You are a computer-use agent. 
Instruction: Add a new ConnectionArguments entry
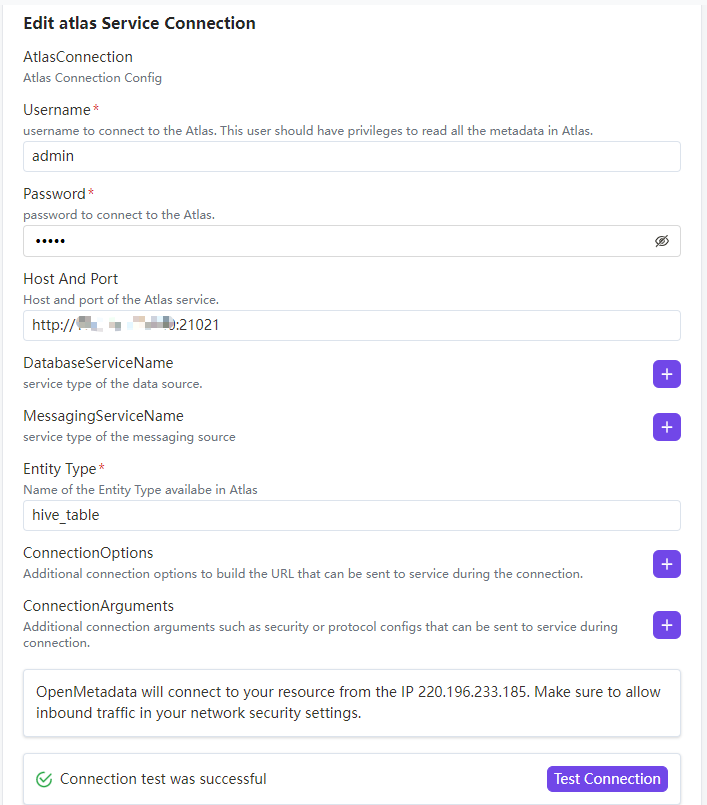[666, 625]
